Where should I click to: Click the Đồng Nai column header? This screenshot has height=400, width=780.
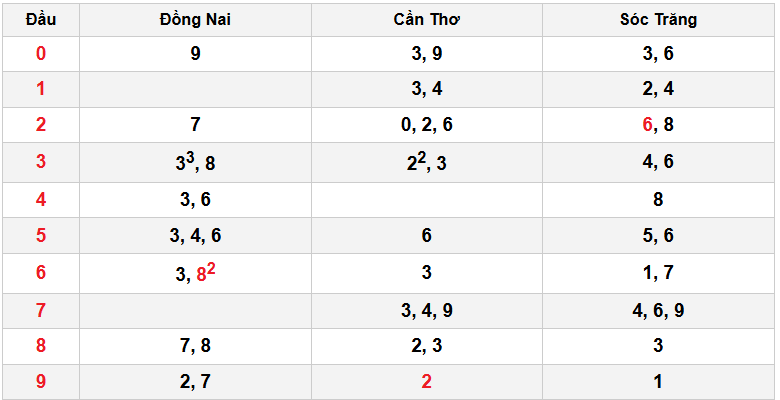coord(195,19)
